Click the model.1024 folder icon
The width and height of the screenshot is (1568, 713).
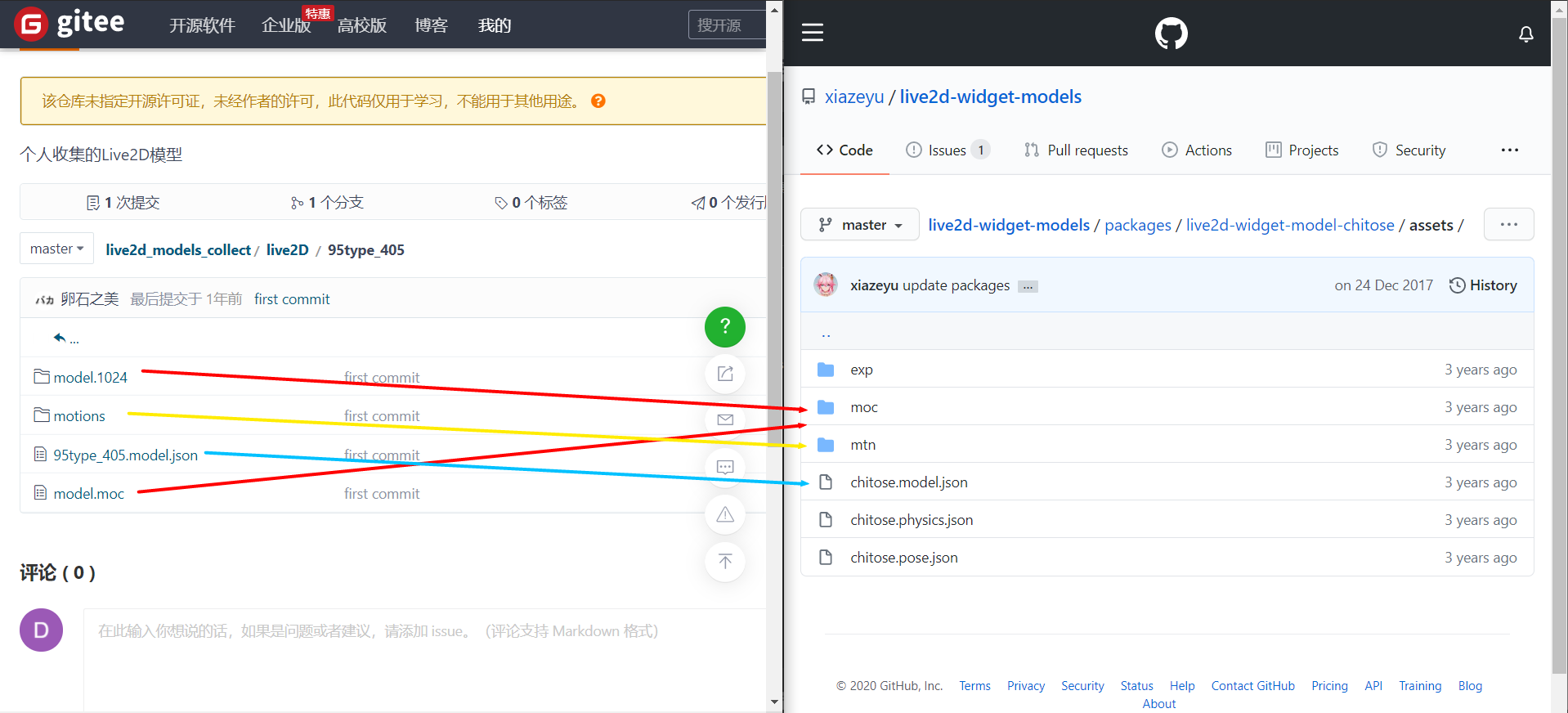(42, 377)
